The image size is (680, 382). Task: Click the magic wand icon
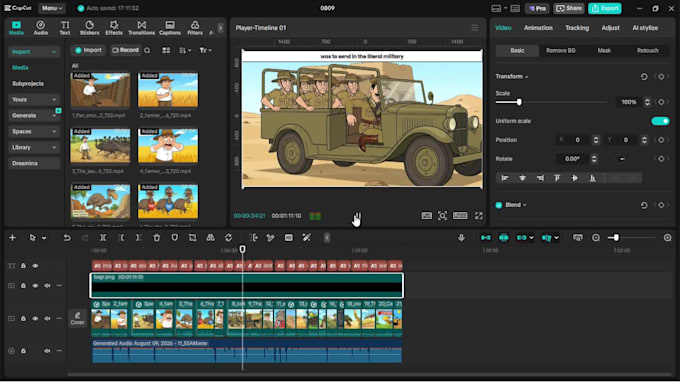[x=307, y=238]
